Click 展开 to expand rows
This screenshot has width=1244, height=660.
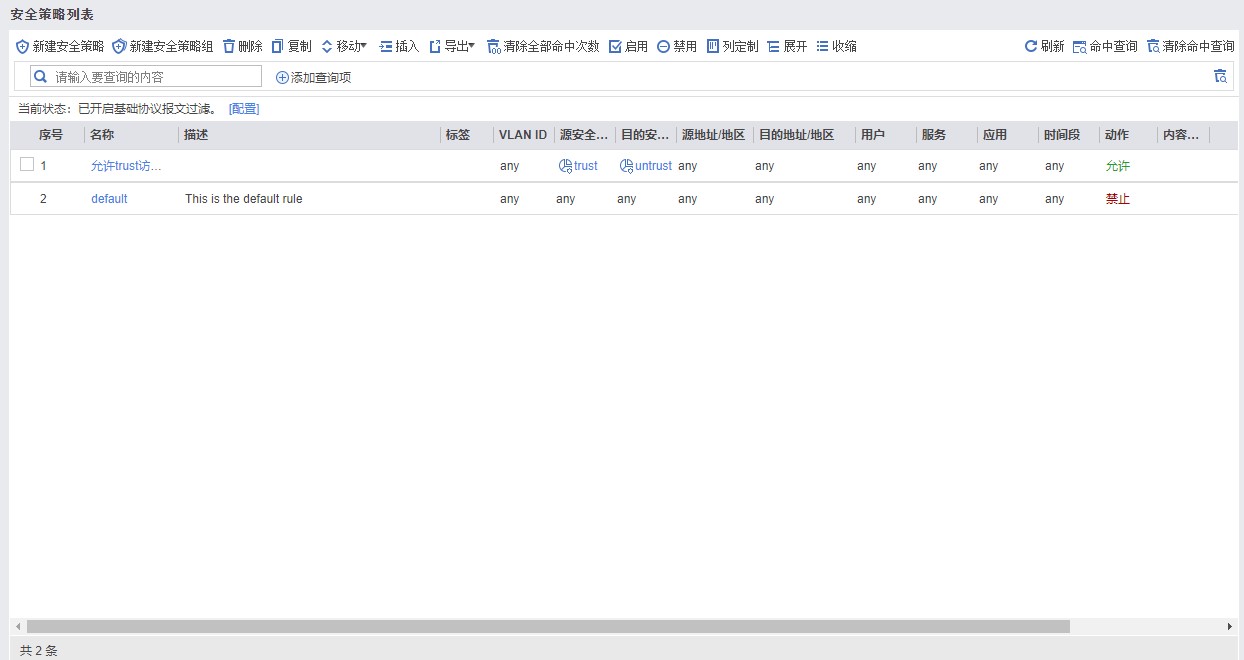[787, 47]
